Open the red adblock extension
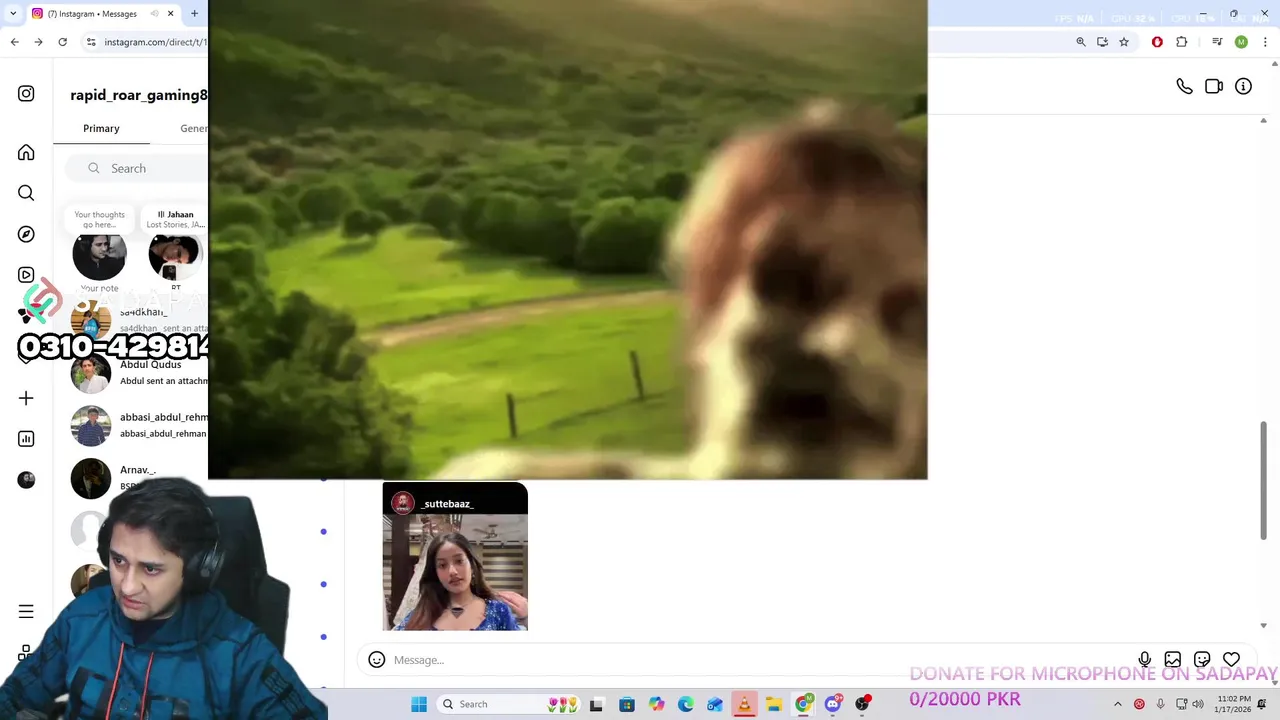 coord(1157,42)
